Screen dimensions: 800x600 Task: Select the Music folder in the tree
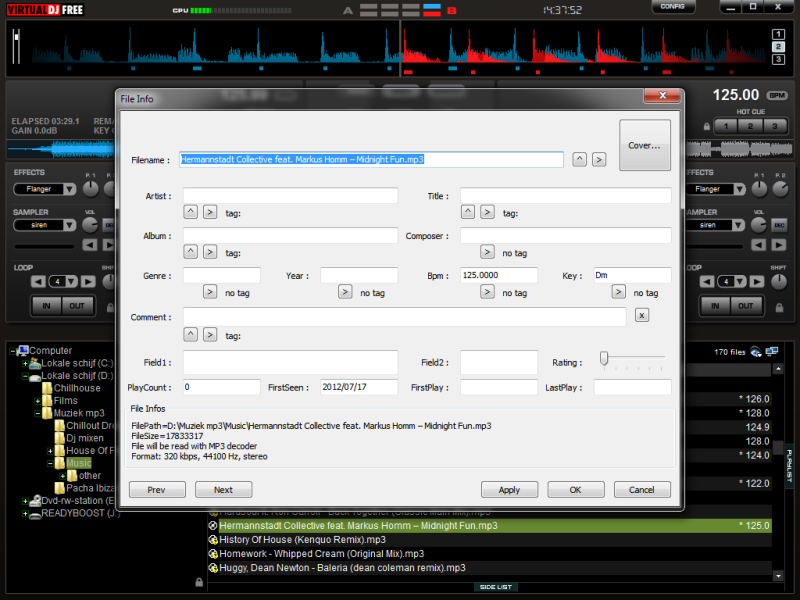79,463
